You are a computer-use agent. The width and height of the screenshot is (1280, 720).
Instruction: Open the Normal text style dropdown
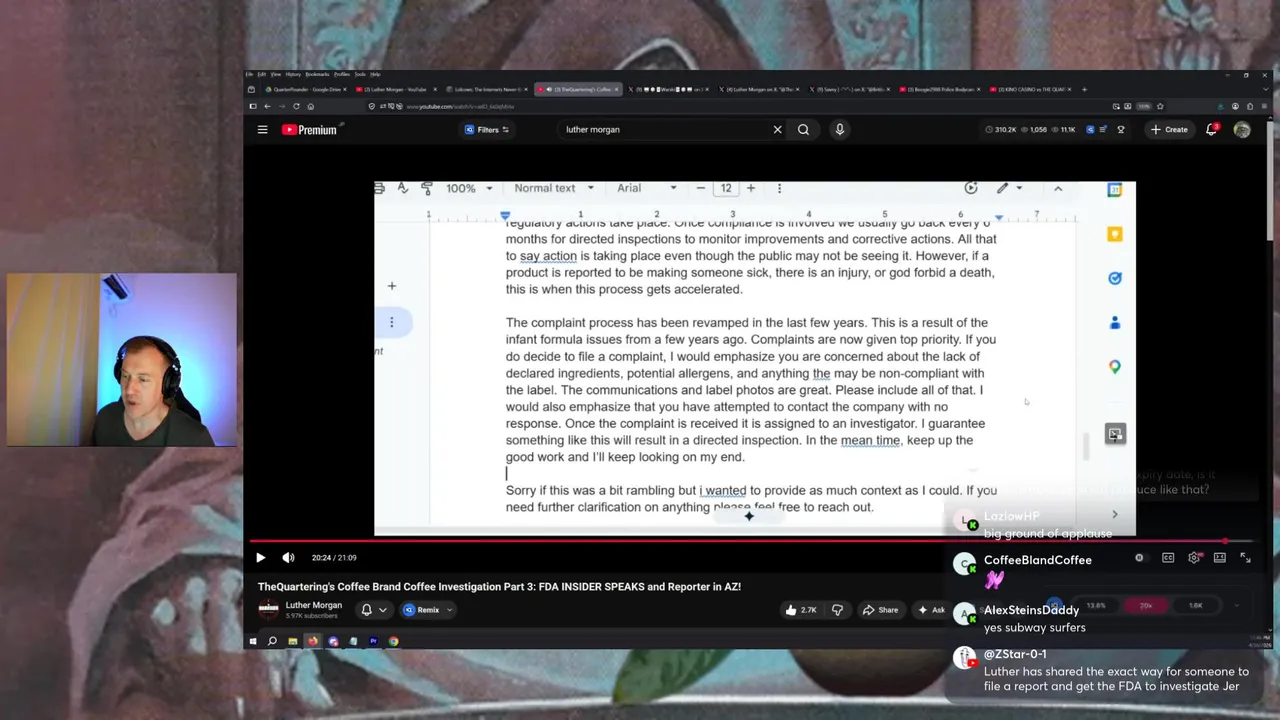coord(554,188)
